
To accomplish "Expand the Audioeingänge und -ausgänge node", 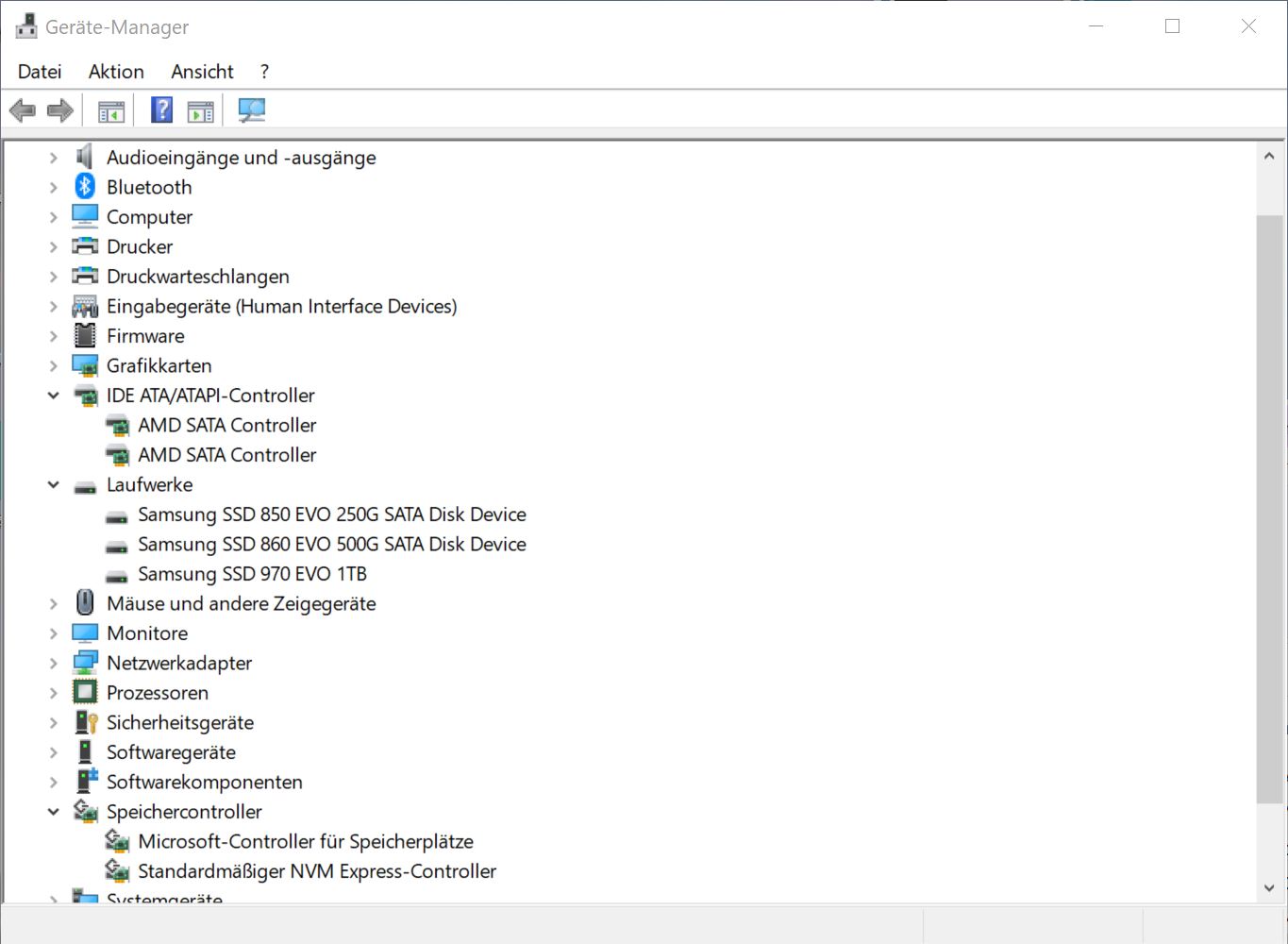I will (54, 158).
